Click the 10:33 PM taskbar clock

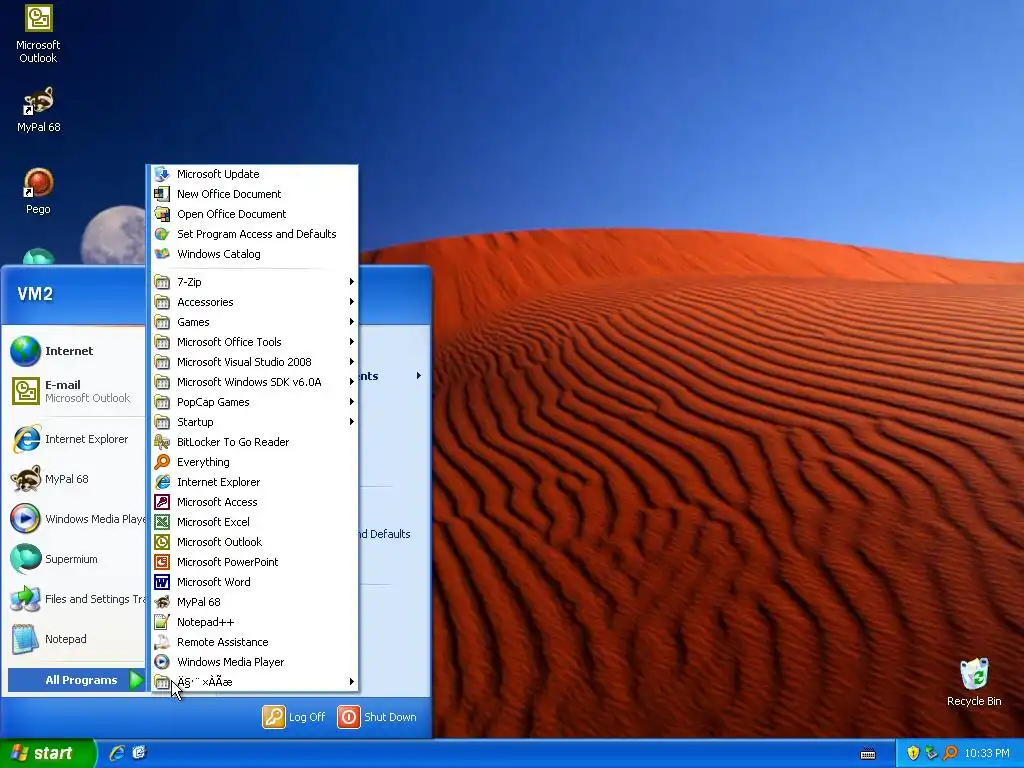point(987,754)
